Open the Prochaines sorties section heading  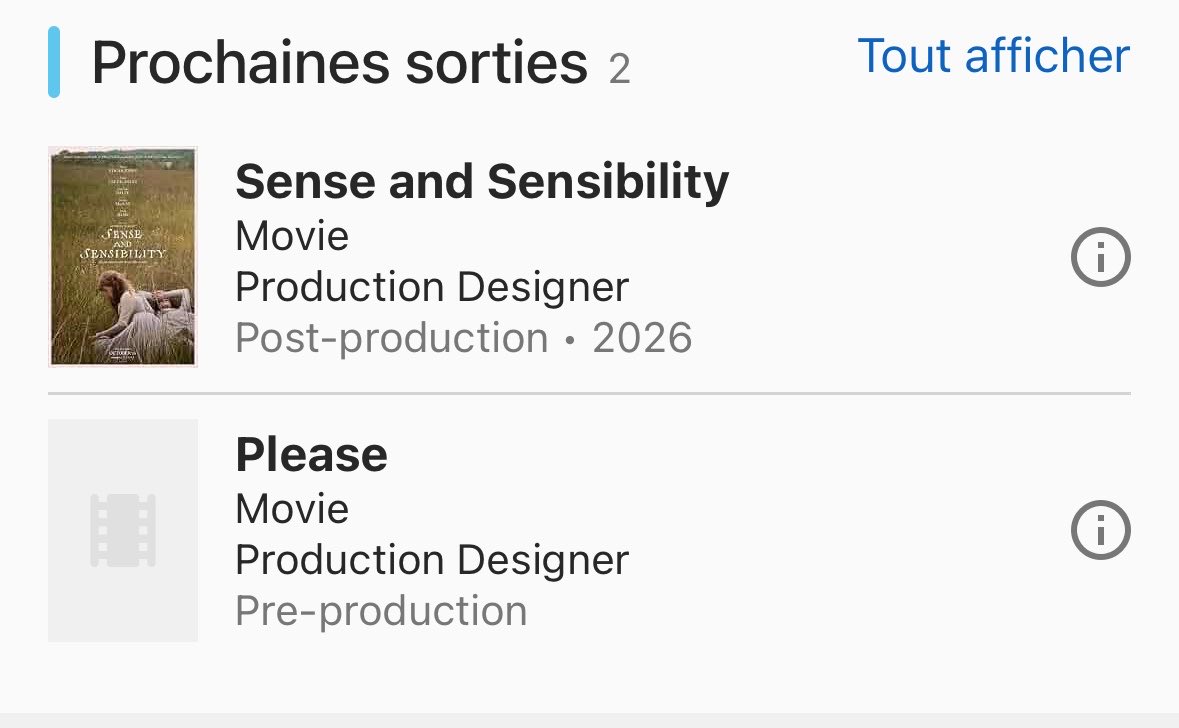(x=339, y=62)
